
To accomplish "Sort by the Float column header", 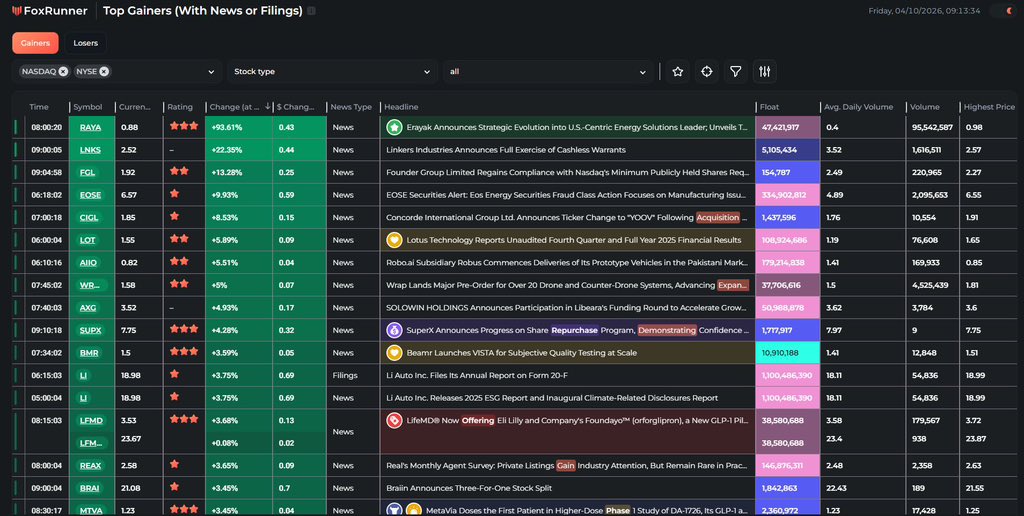I will click(x=769, y=107).
